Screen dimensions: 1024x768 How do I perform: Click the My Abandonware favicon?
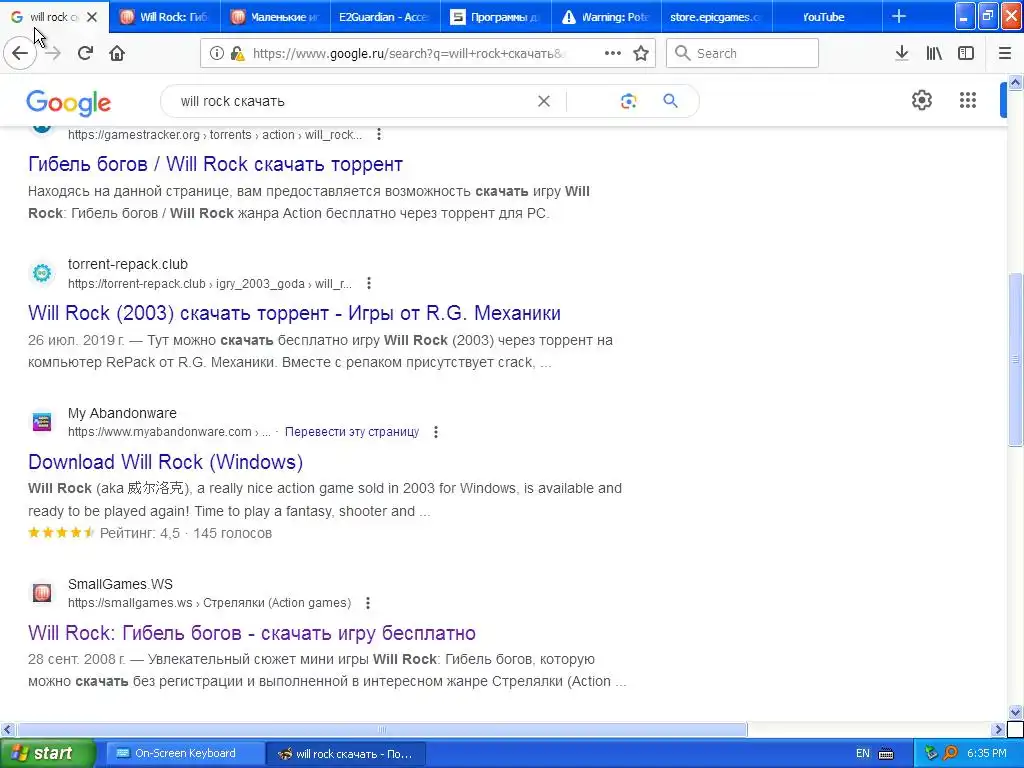pos(42,422)
